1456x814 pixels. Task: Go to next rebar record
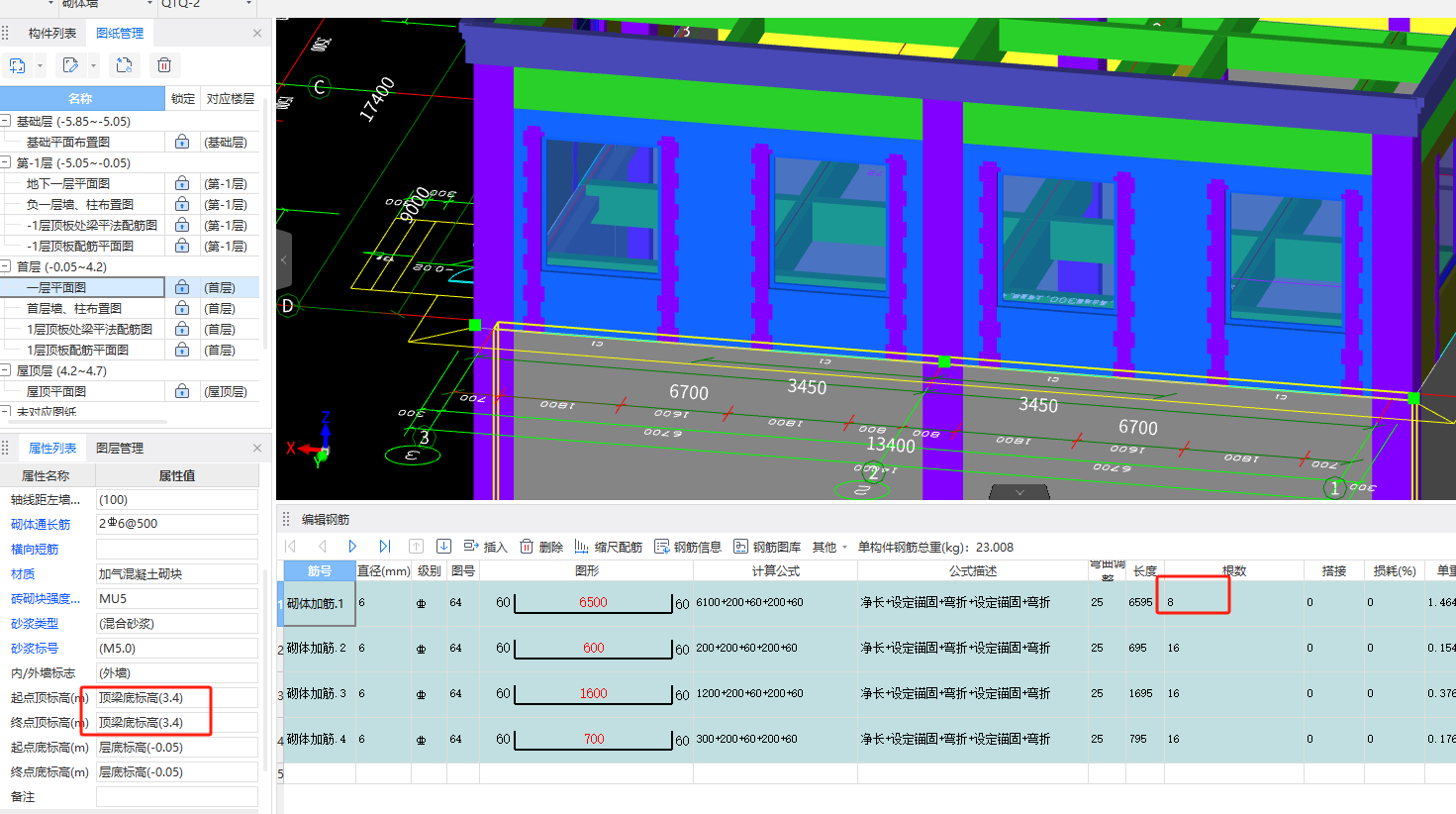(352, 547)
